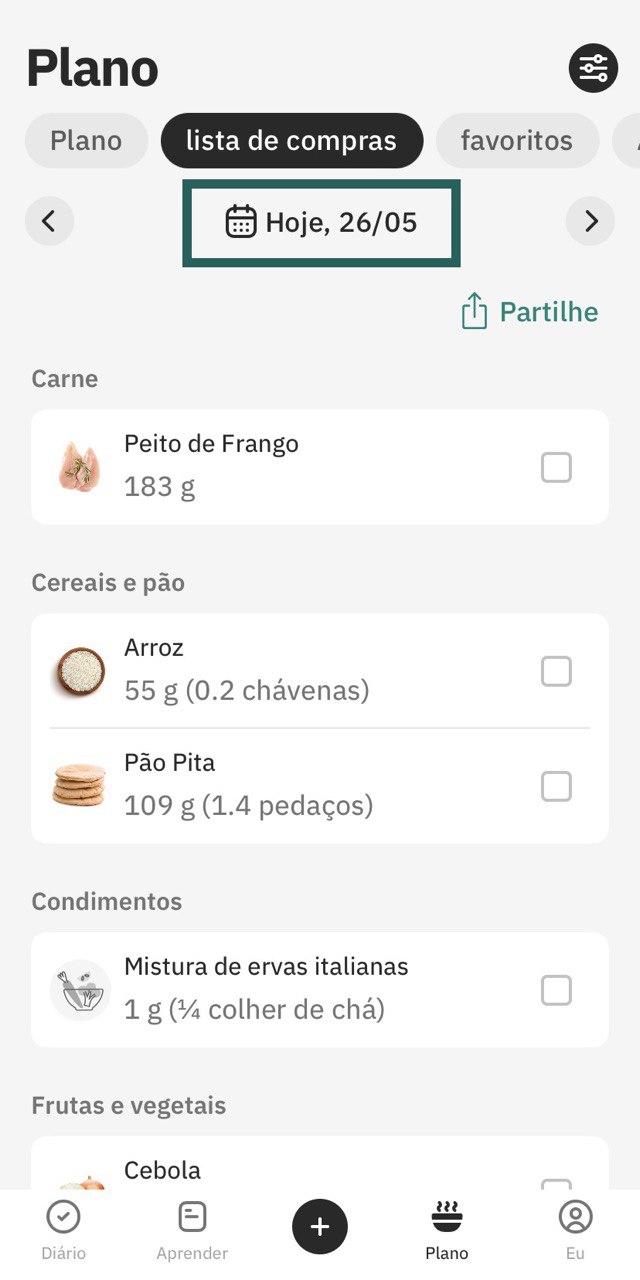Select the Plano bowl icon in bottom bar
640x1280 pixels.
coord(447,1217)
